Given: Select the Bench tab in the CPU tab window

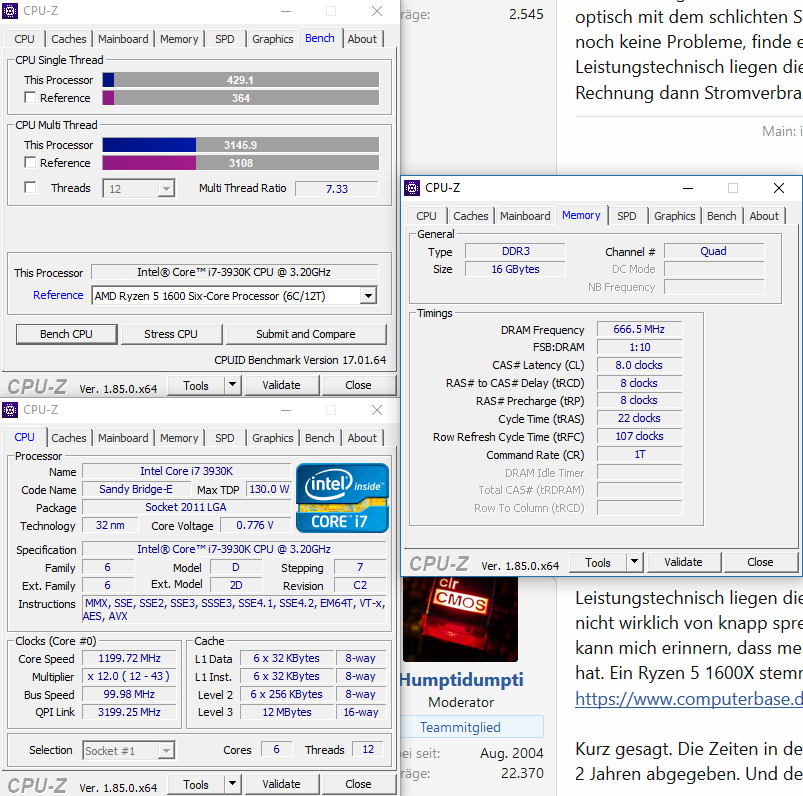Looking at the screenshot, I should coord(320,438).
